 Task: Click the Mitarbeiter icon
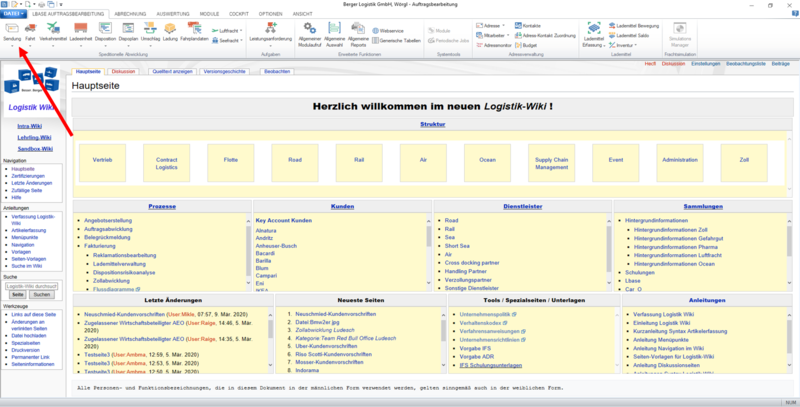tap(479, 35)
